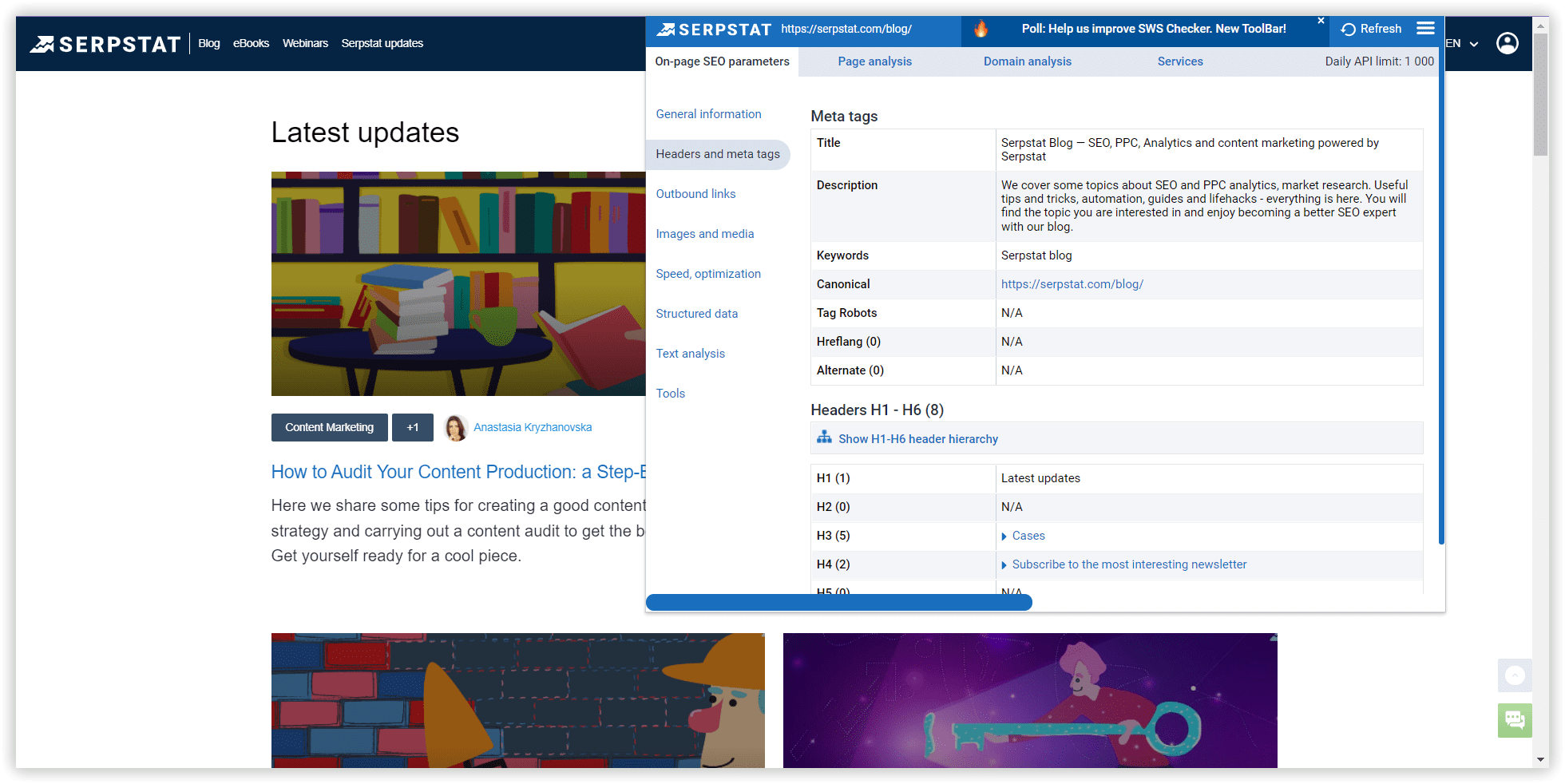Click the Serpstat logo in site header
The image size is (1565, 784).
click(105, 44)
